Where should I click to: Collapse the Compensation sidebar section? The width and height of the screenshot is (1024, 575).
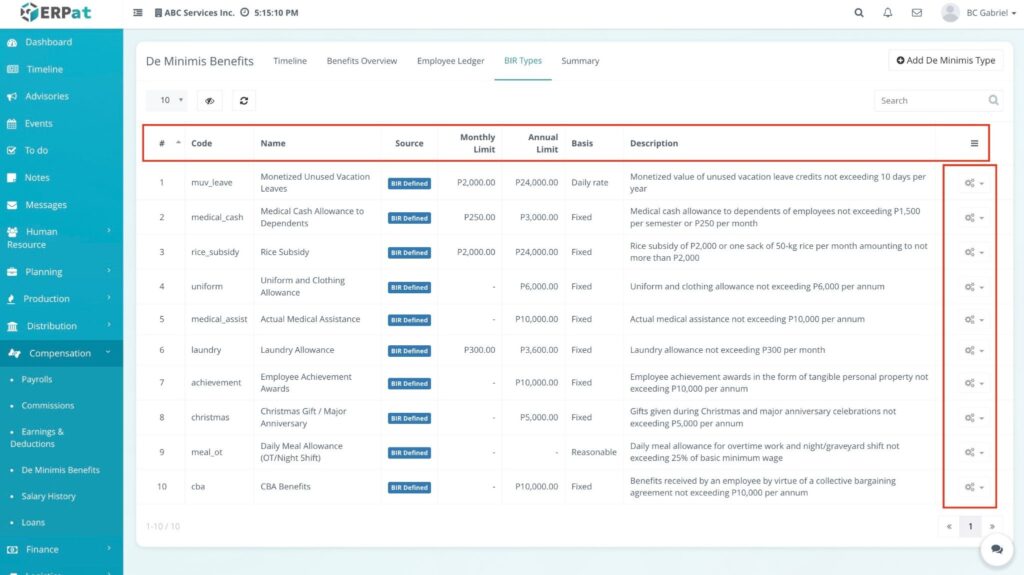[x=60, y=353]
